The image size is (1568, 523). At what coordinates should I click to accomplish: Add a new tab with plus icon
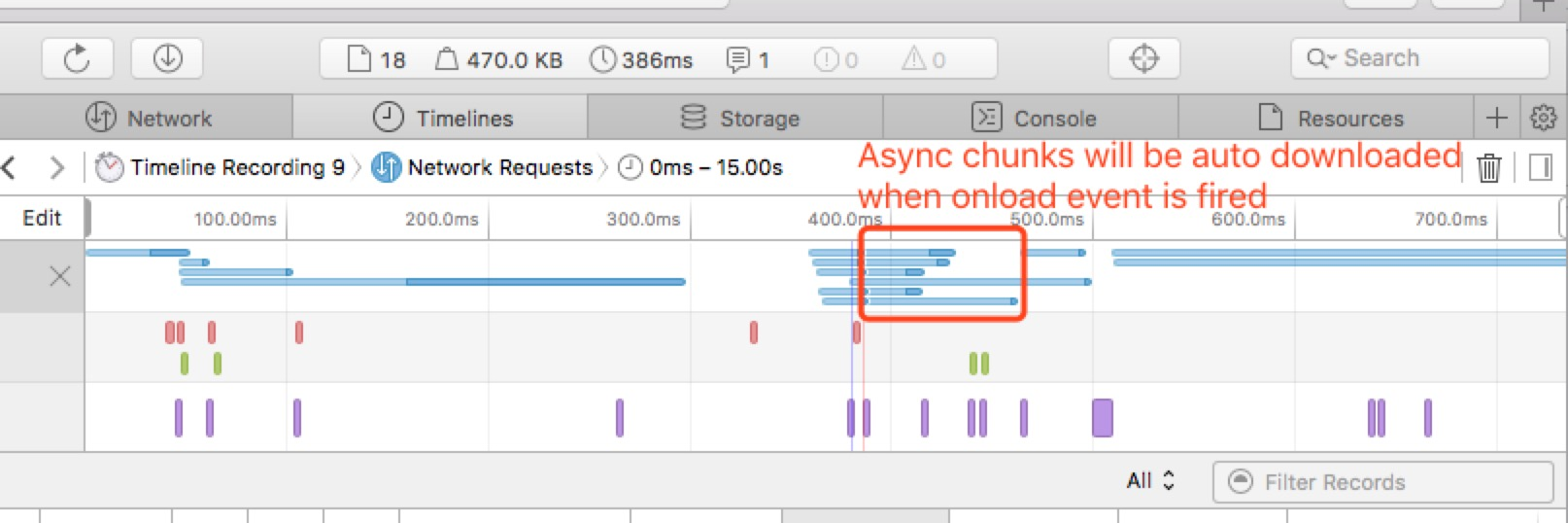(1496, 118)
